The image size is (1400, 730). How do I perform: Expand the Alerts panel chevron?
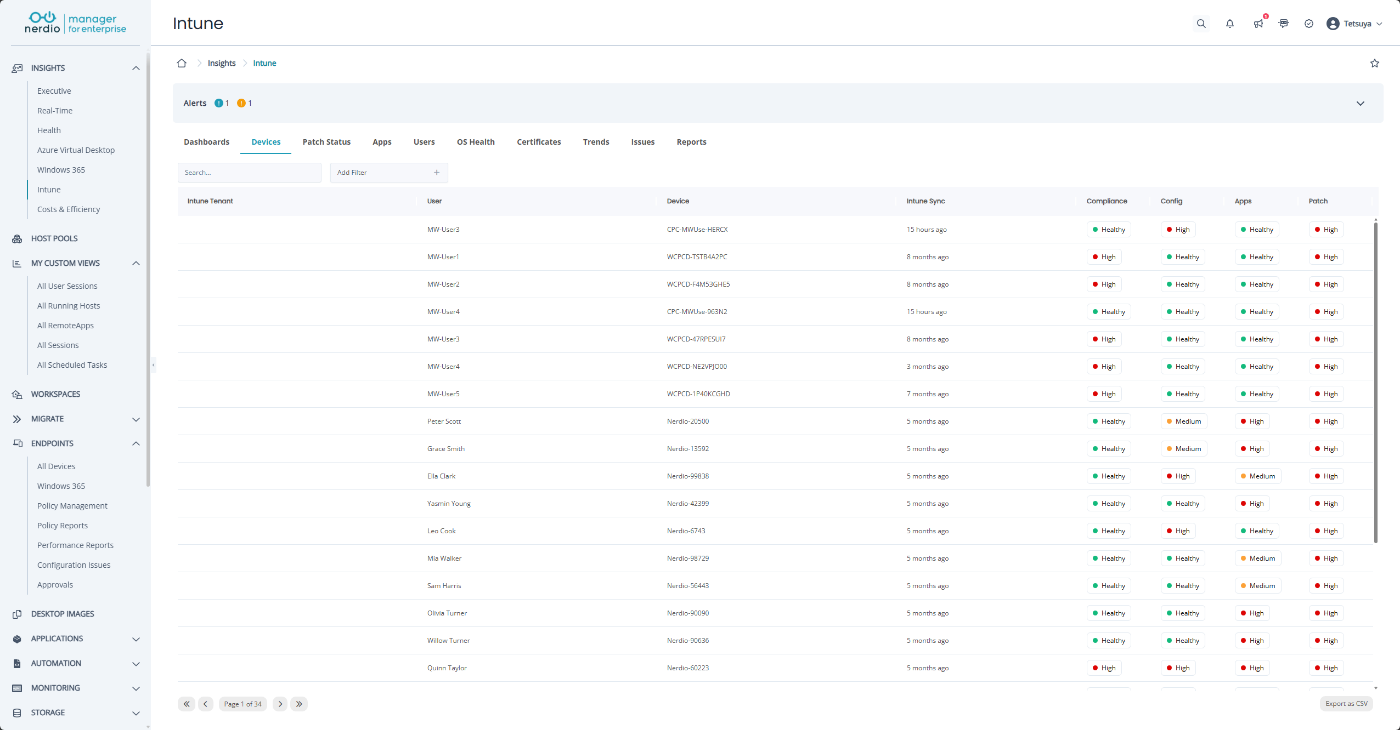[1360, 103]
